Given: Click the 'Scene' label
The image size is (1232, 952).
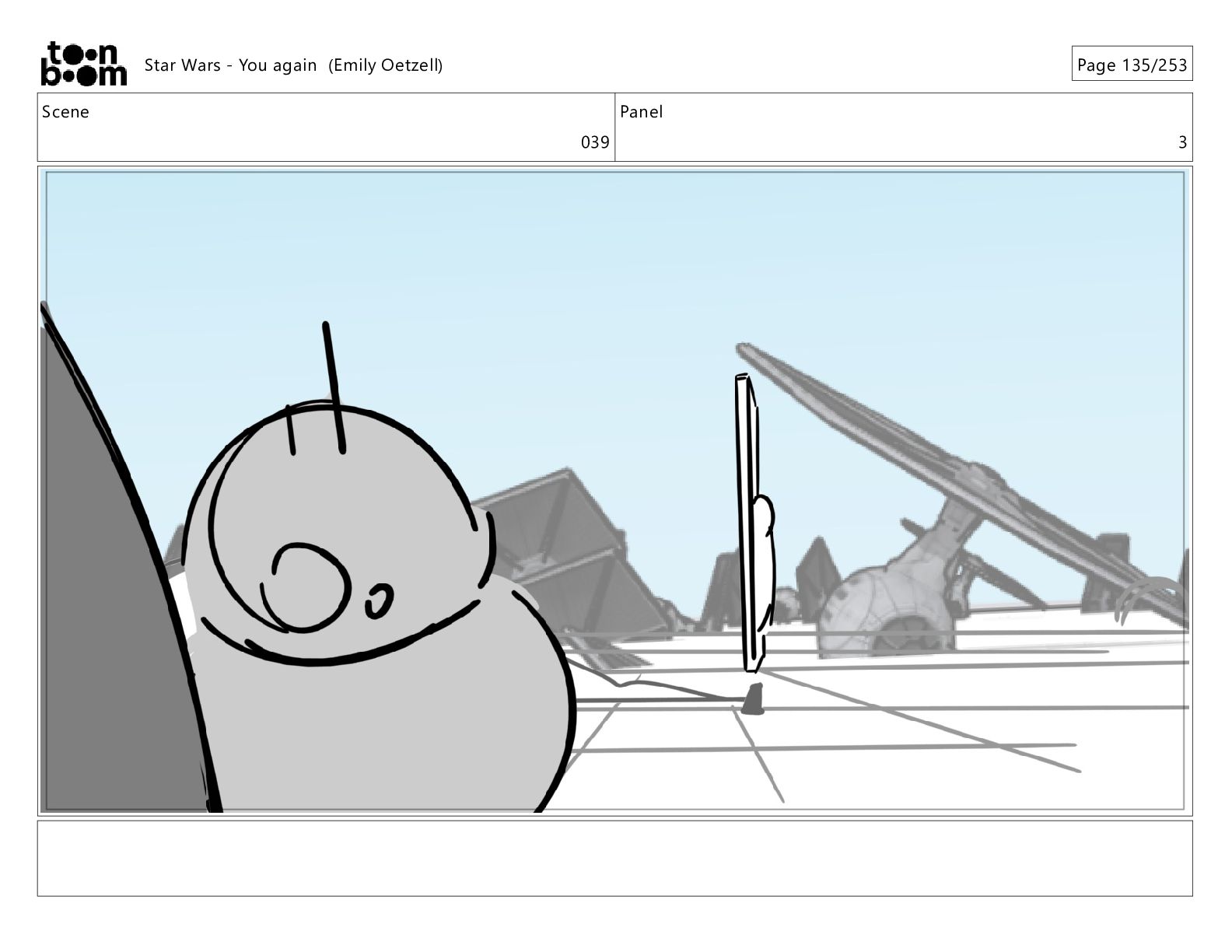Looking at the screenshot, I should click(x=65, y=112).
